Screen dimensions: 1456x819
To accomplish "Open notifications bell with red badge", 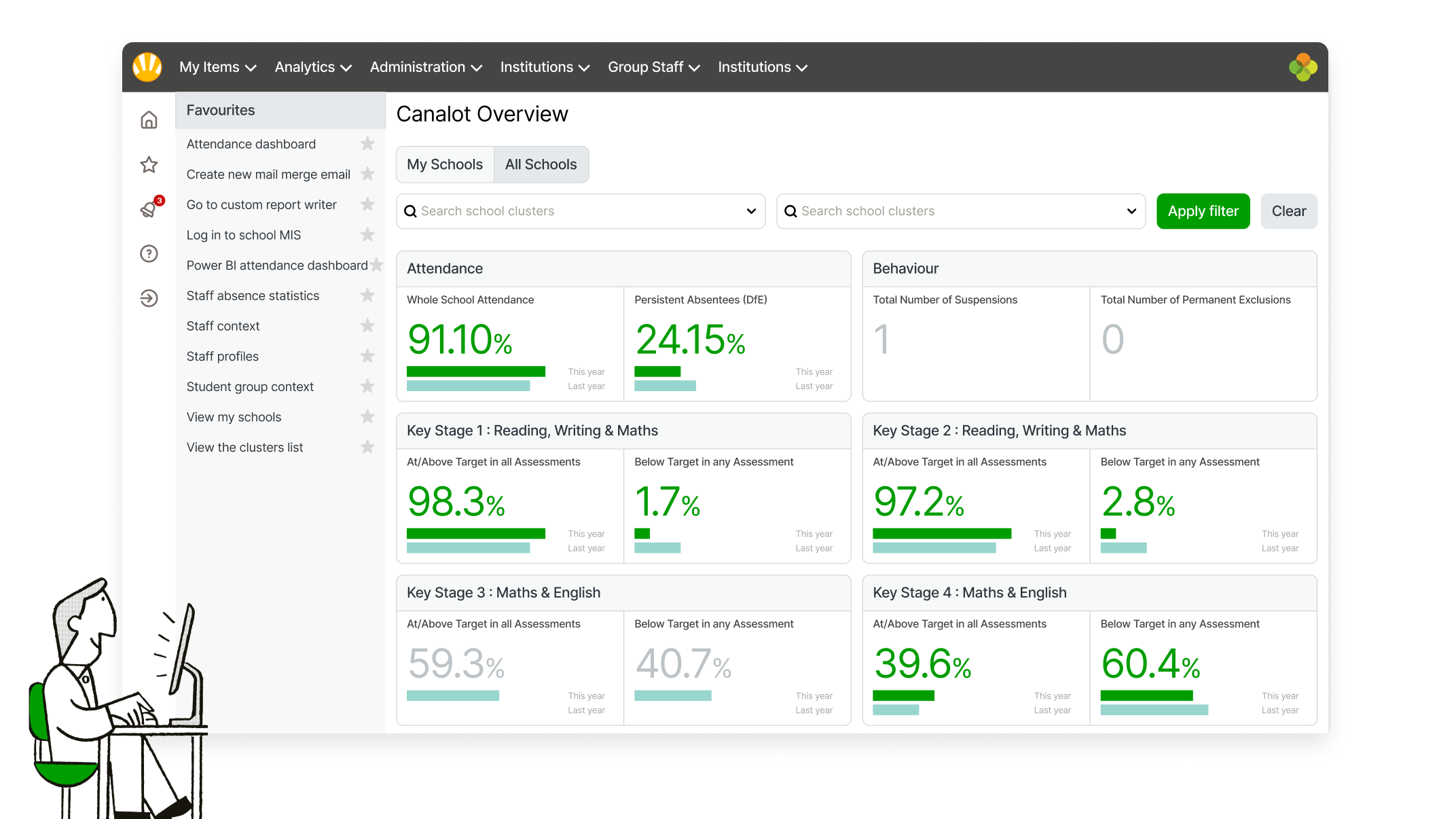I will (149, 209).
